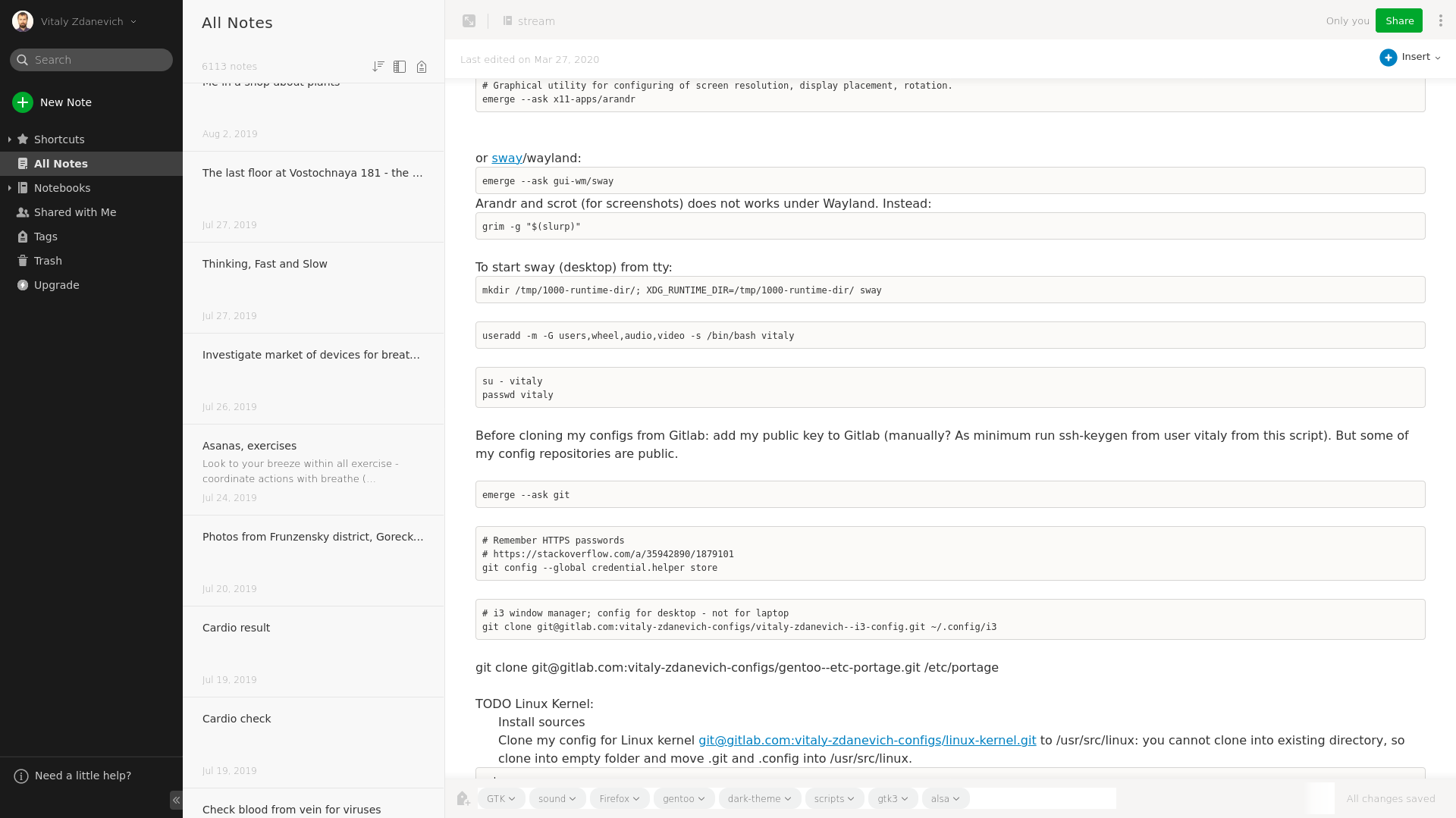1456x818 pixels.
Task: Click the filter by tag icon in list header
Action: pyautogui.click(x=422, y=67)
